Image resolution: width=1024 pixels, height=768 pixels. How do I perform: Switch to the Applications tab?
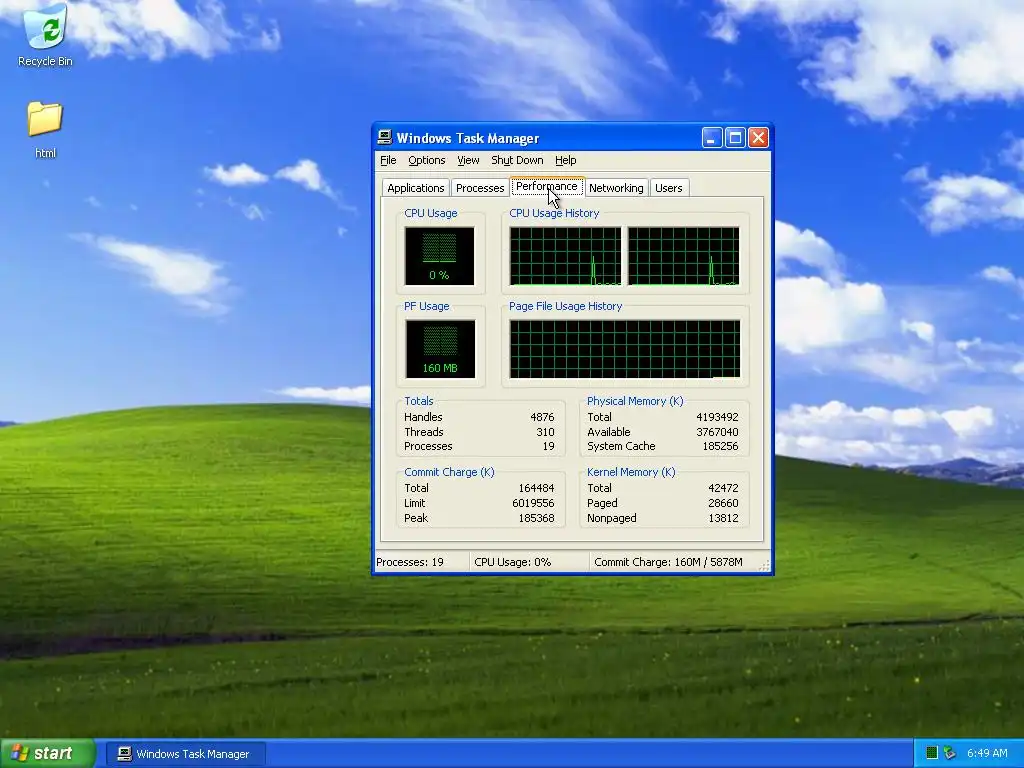point(415,188)
